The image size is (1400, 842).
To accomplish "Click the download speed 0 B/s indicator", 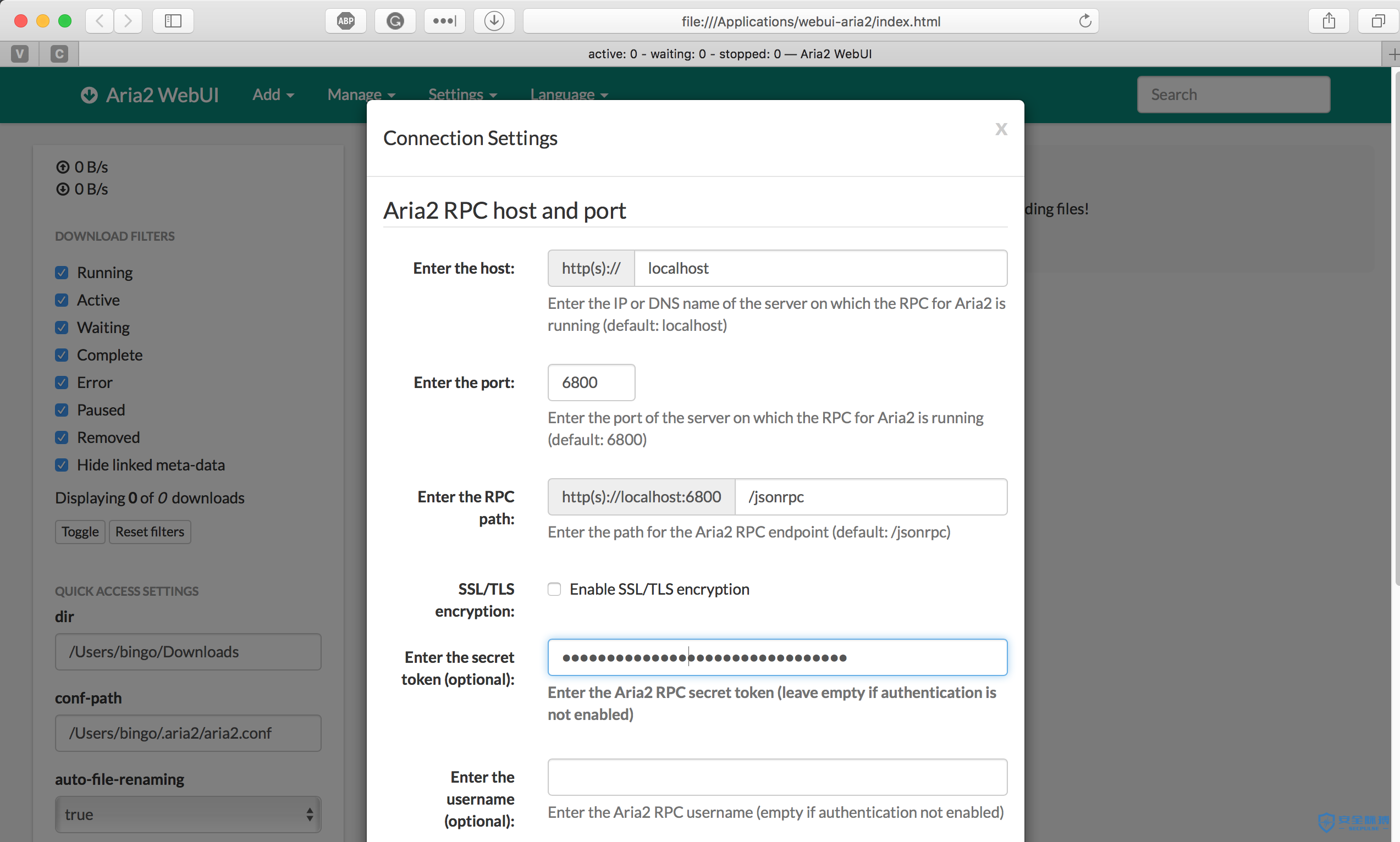I will pyautogui.click(x=82, y=189).
